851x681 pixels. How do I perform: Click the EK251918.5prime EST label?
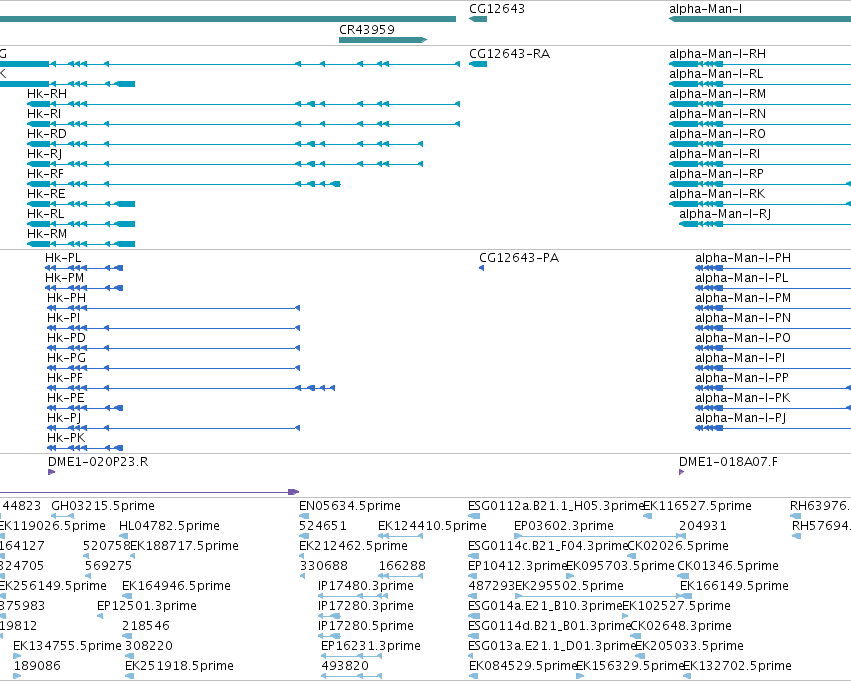tap(180, 667)
